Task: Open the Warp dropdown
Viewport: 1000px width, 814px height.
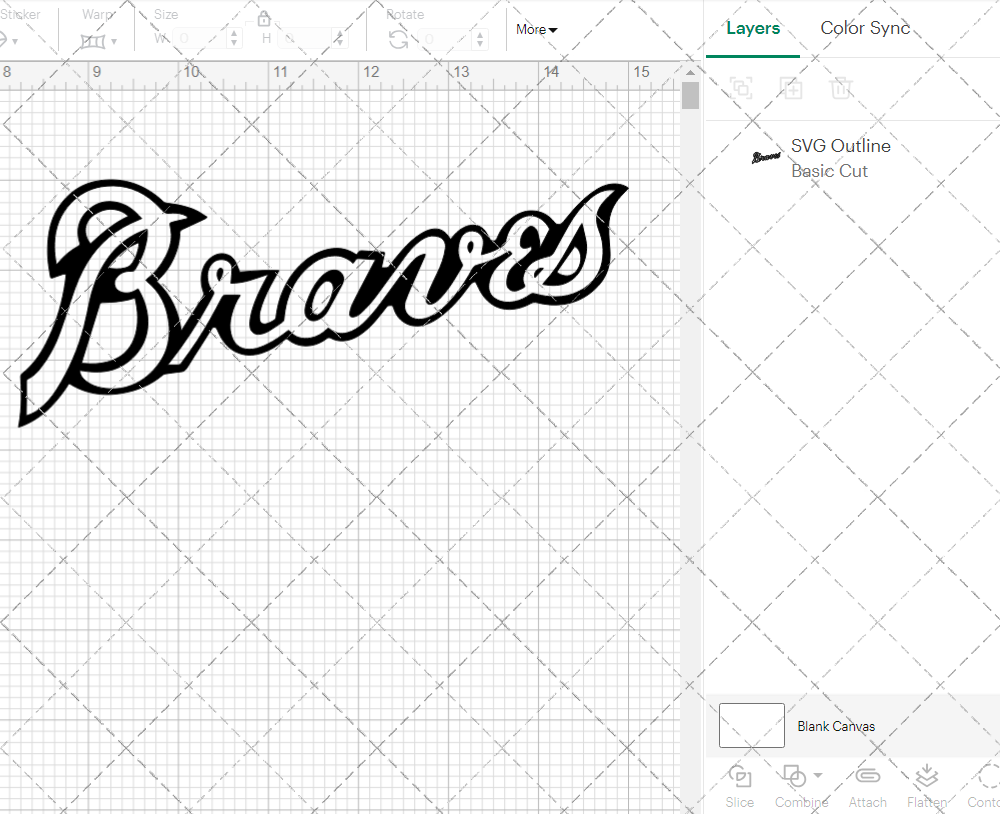Action: [x=99, y=41]
